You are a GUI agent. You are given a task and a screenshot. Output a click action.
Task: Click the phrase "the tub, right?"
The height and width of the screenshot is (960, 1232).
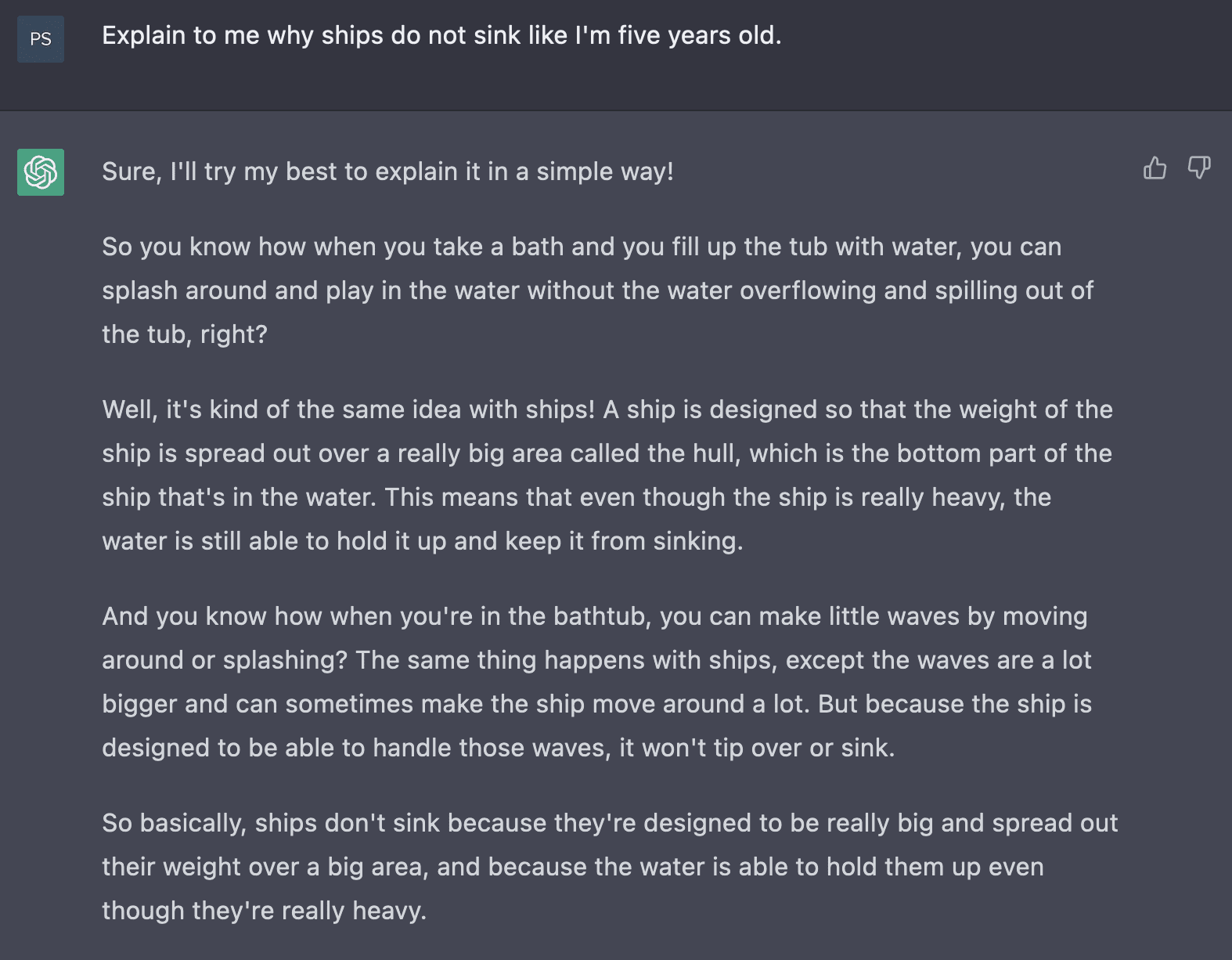coord(185,334)
